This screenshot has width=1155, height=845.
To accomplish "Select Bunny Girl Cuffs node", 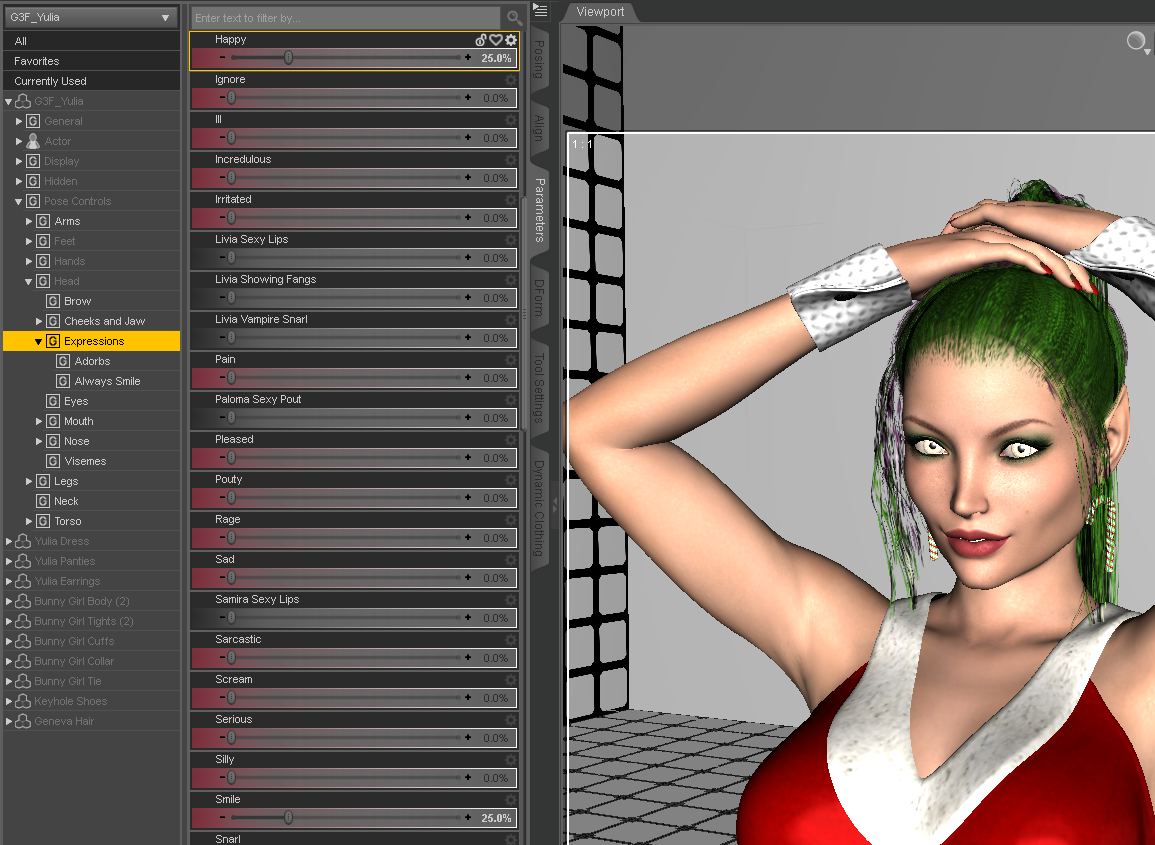I will pyautogui.click(x=74, y=641).
